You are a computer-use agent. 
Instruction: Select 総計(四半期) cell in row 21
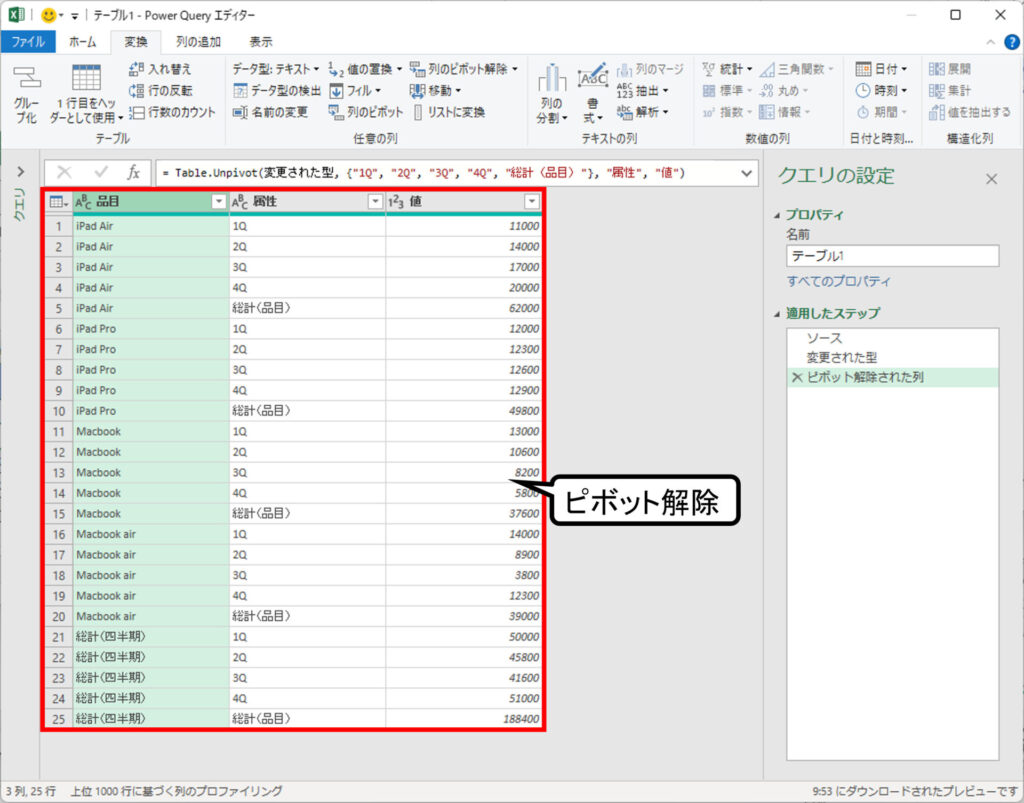point(150,637)
